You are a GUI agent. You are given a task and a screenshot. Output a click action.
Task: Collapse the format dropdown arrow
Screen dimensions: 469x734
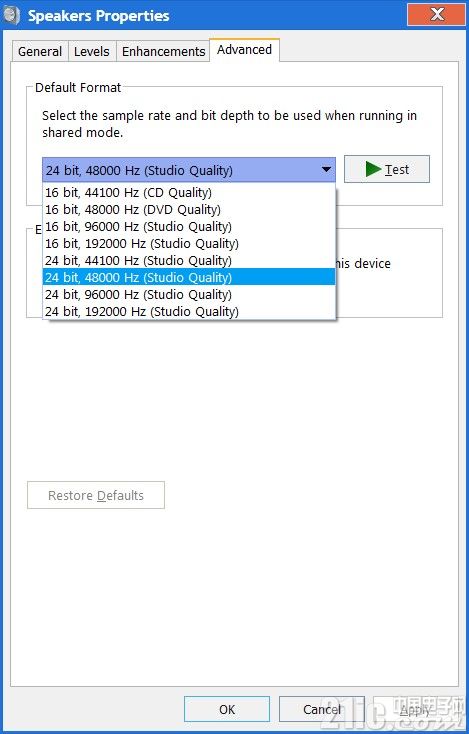327,170
